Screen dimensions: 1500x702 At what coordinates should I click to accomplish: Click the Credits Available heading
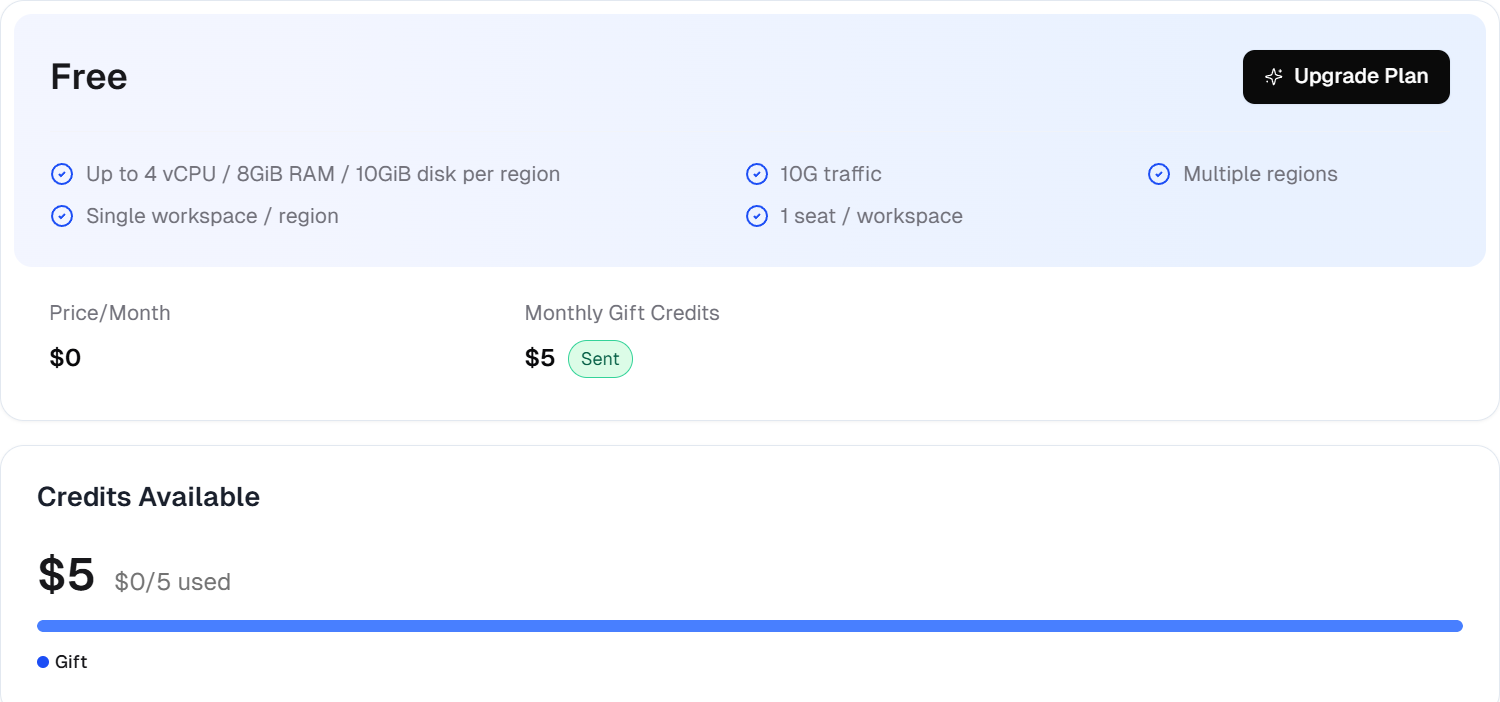click(148, 497)
